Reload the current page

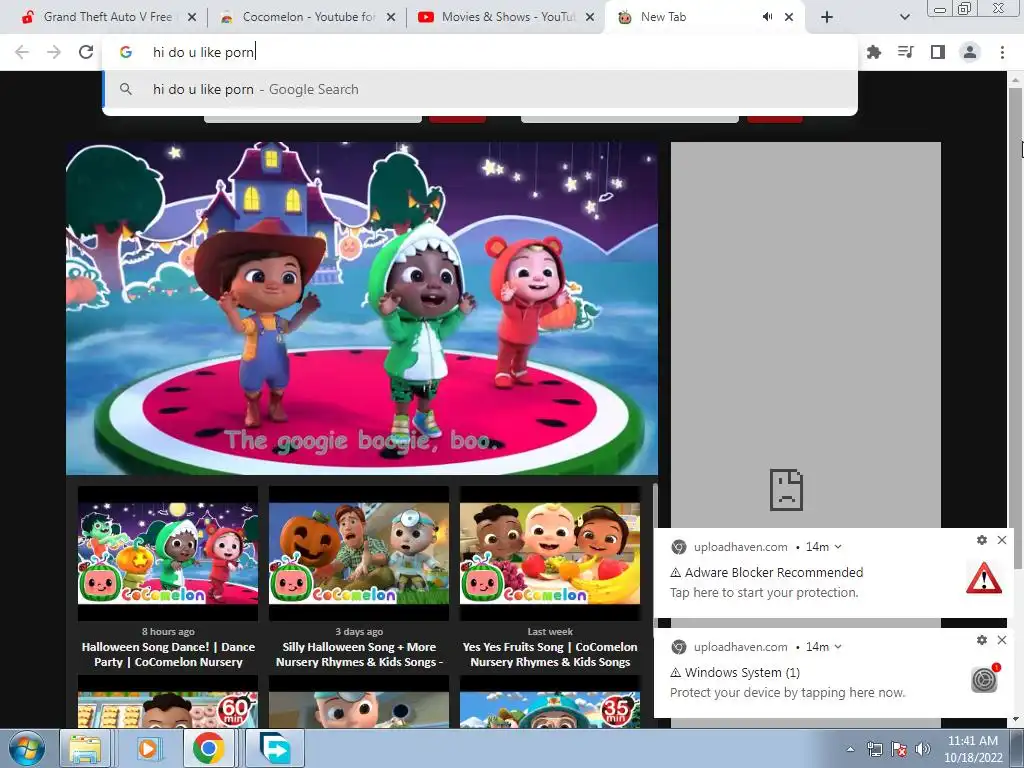point(86,52)
